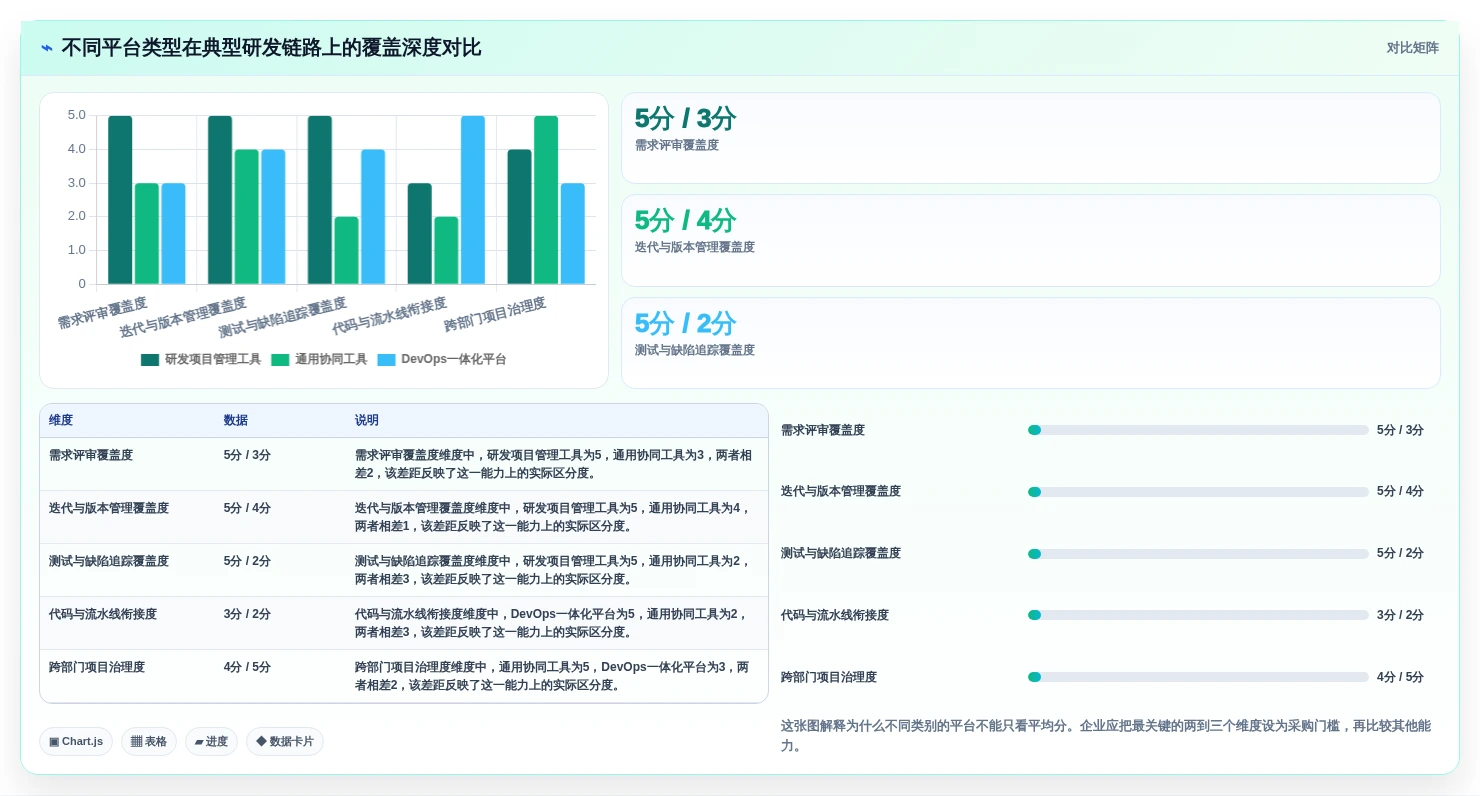The image size is (1480, 796).
Task: Open the 5分 / 3分 需求评审覆盖度 data card
Action: 1030,138
